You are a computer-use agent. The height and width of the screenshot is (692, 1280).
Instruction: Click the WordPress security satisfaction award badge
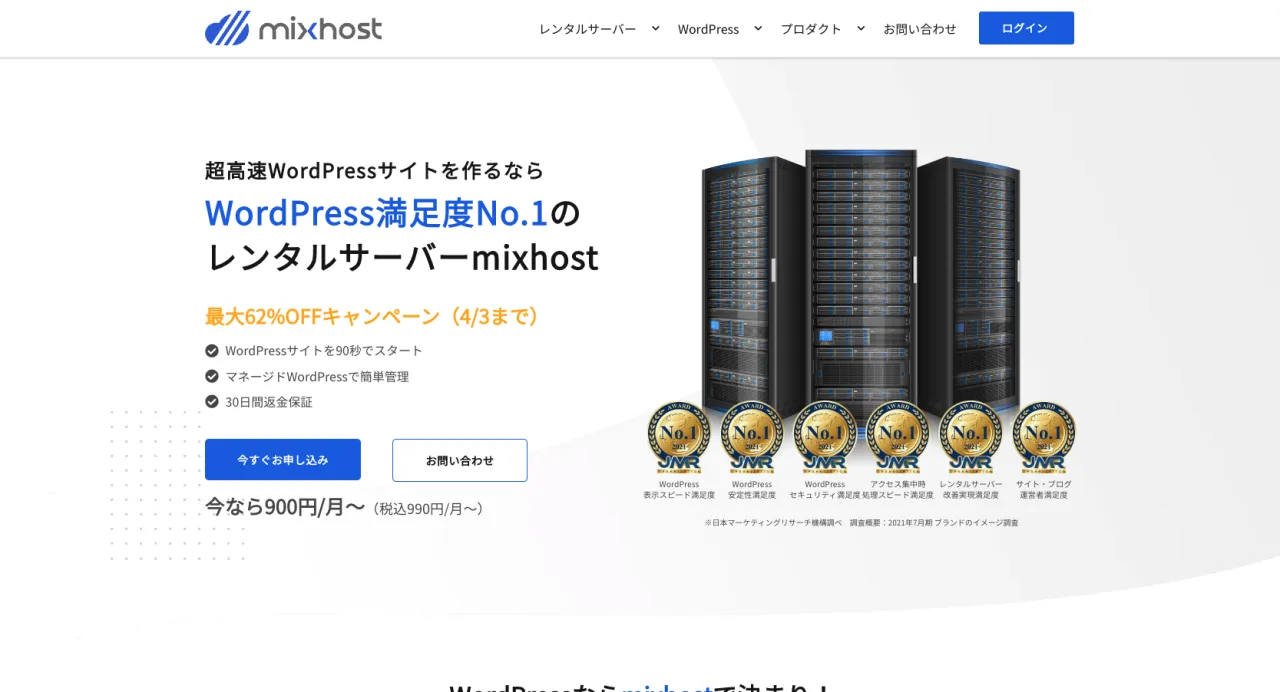825,438
